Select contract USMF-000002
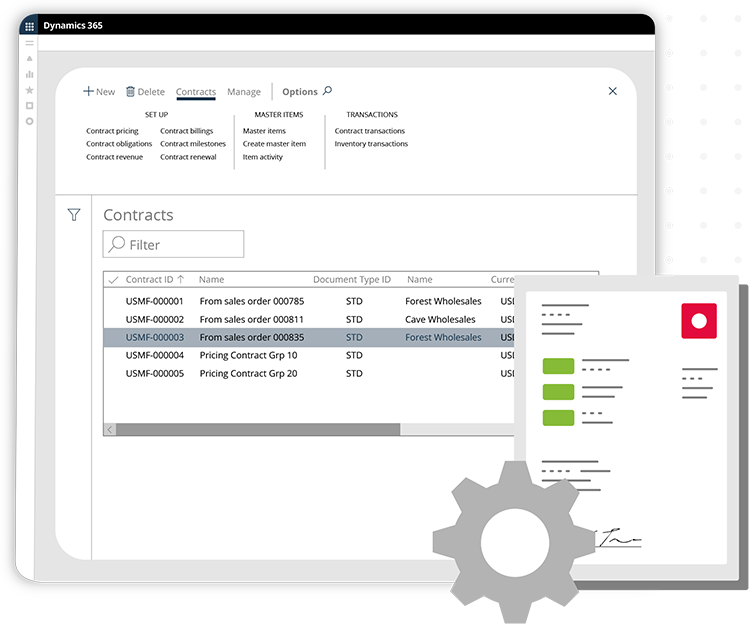 154,320
